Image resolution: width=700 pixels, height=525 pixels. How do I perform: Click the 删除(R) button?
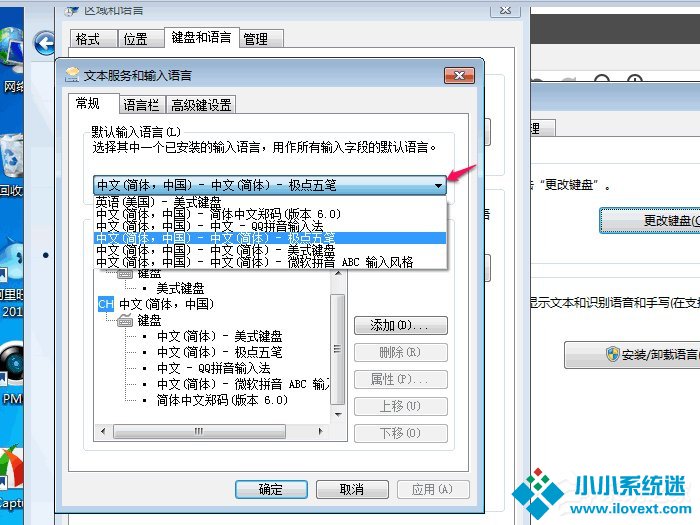click(400, 352)
